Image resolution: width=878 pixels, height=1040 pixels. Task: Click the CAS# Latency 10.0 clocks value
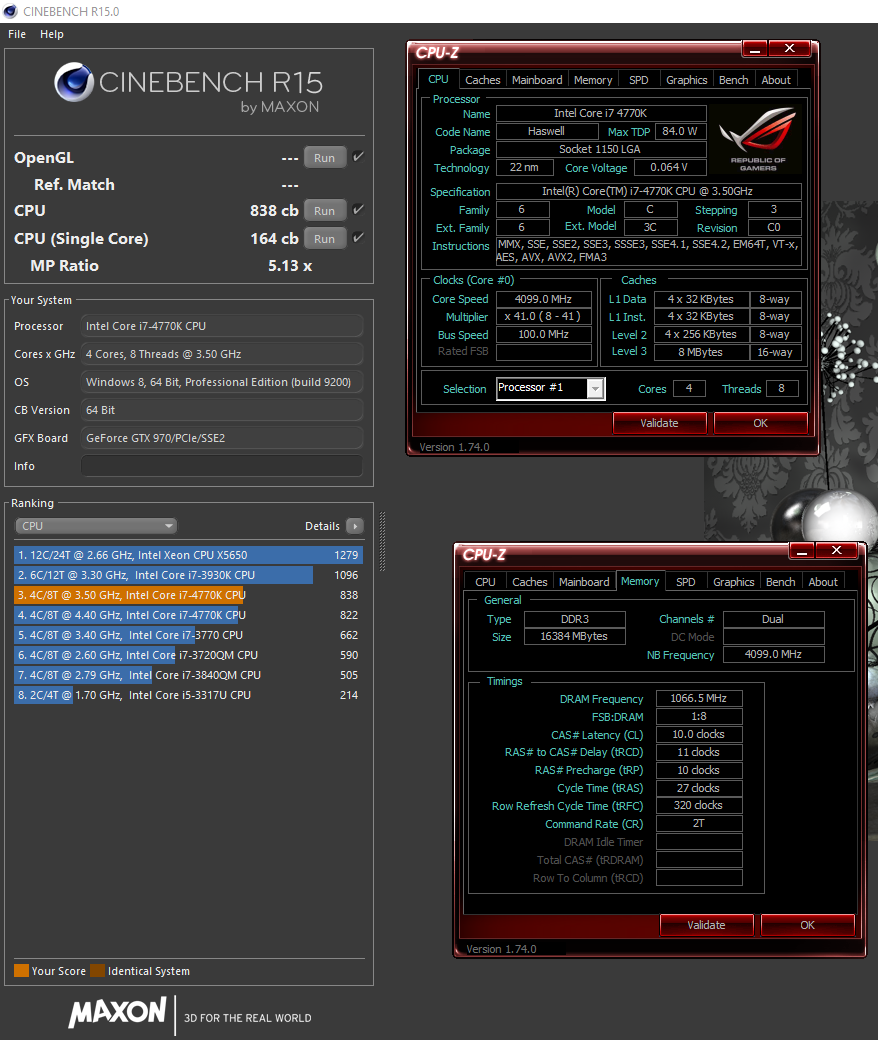(x=699, y=734)
